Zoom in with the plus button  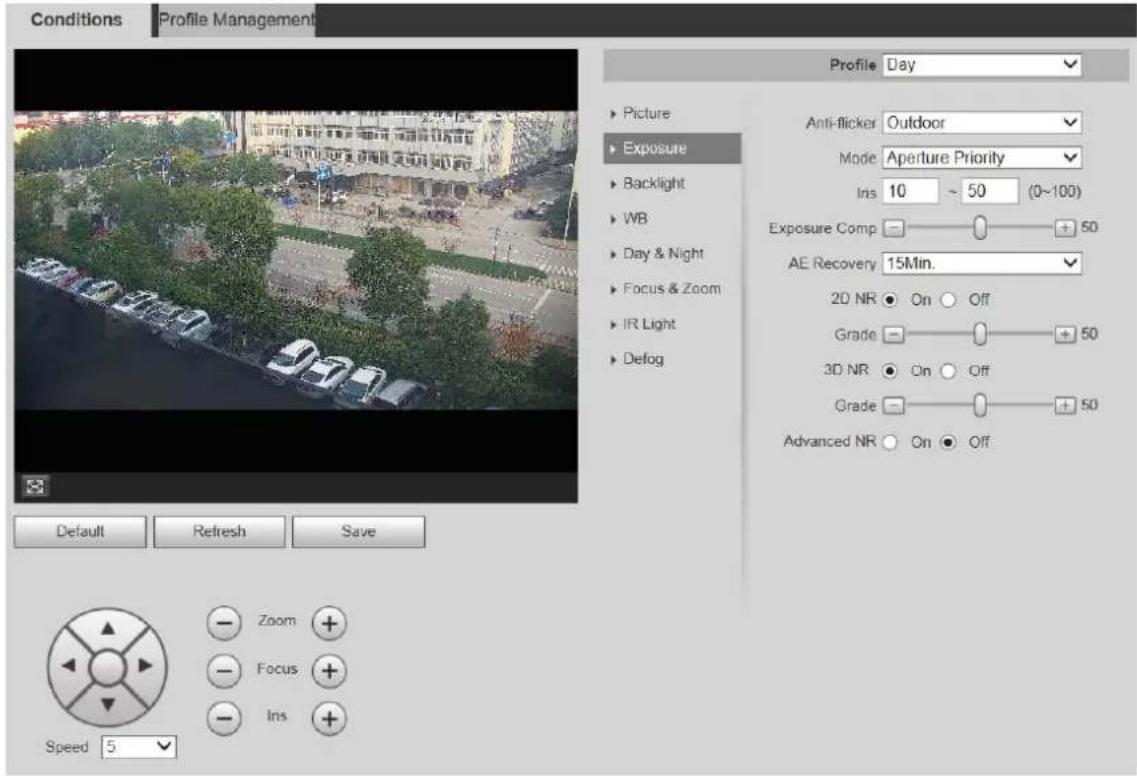coord(329,623)
